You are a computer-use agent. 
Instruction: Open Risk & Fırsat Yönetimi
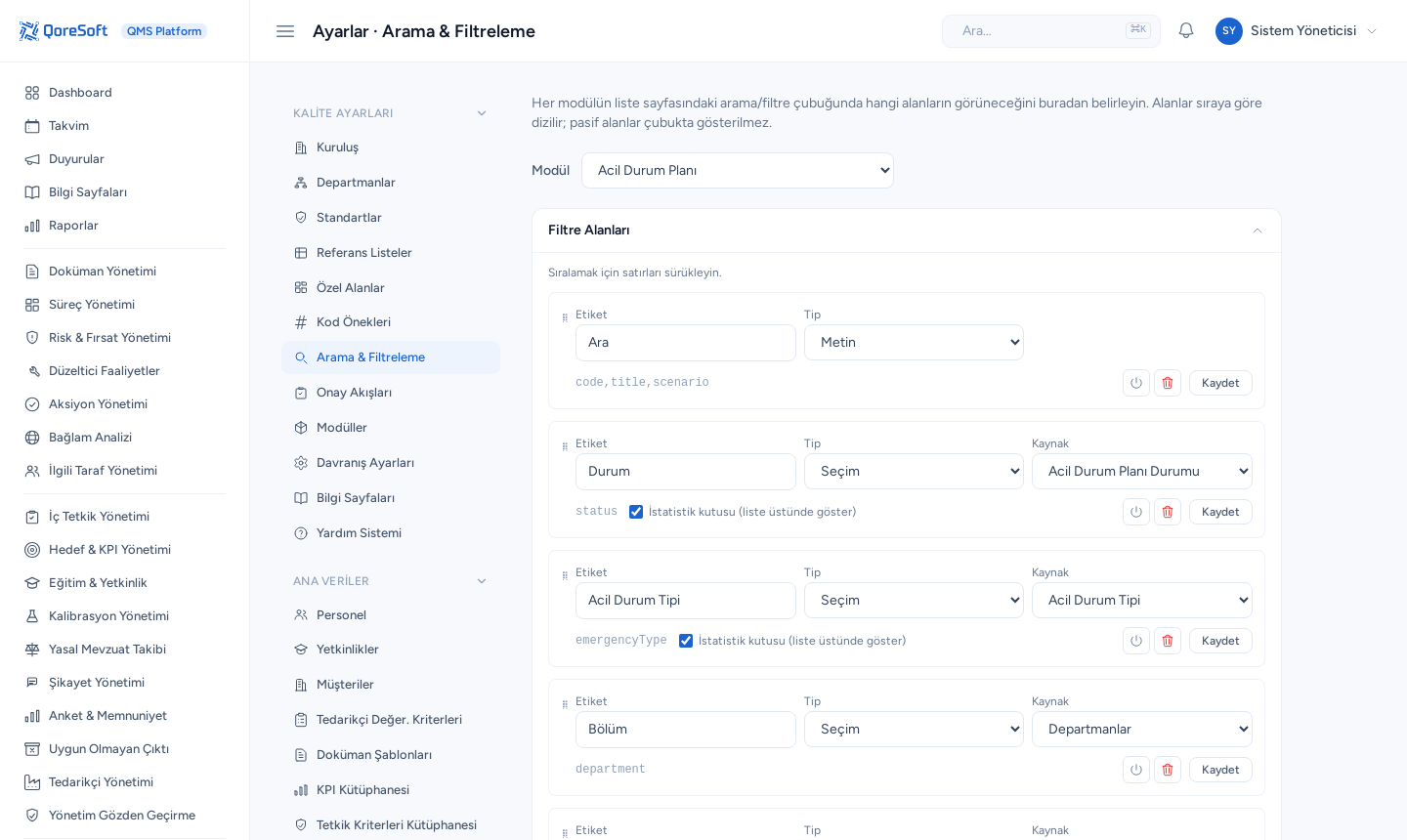coord(125,338)
